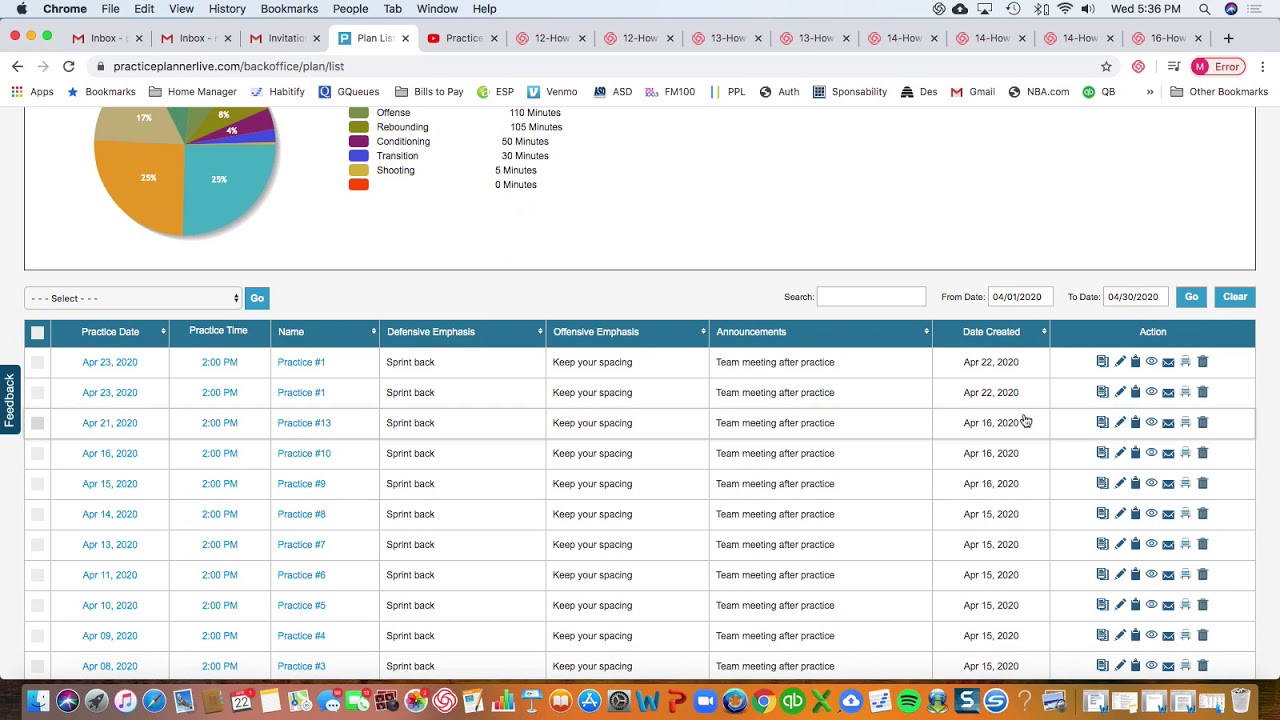Viewport: 1280px width, 720px height.
Task: Sort by the Name column
Action: pyautogui.click(x=325, y=332)
